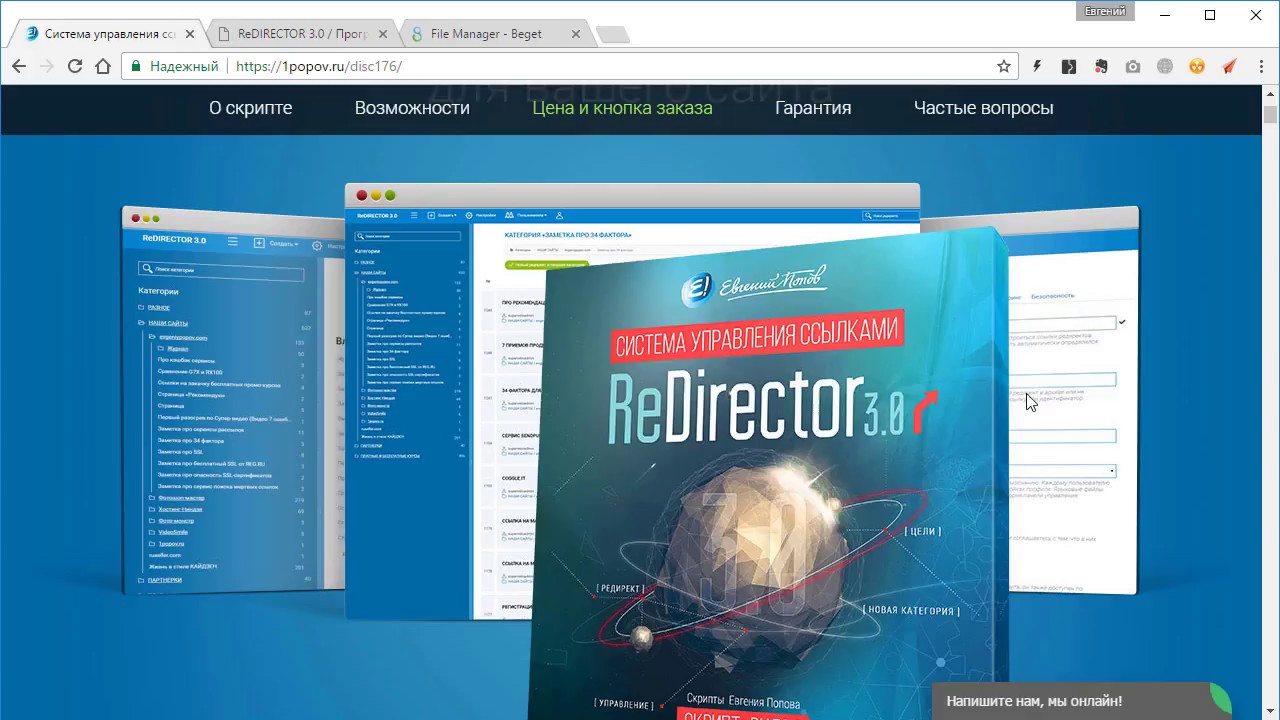This screenshot has width=1280, height=720.
Task: Open the dark split-square extension icon
Action: 1069,67
